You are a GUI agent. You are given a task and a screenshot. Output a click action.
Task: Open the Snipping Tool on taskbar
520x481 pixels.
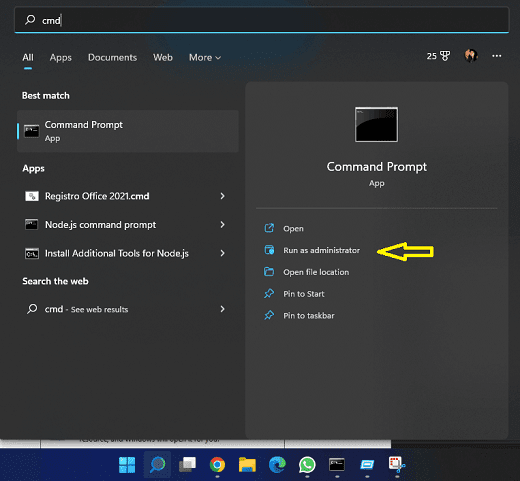pyautogui.click(x=397, y=465)
